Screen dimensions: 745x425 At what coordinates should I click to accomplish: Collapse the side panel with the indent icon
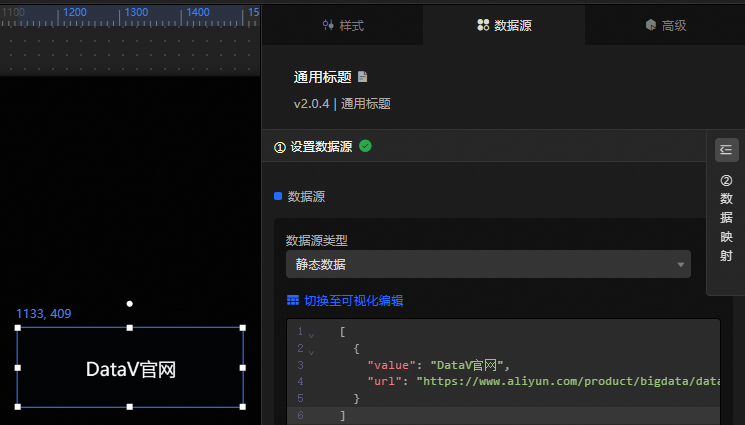point(726,150)
